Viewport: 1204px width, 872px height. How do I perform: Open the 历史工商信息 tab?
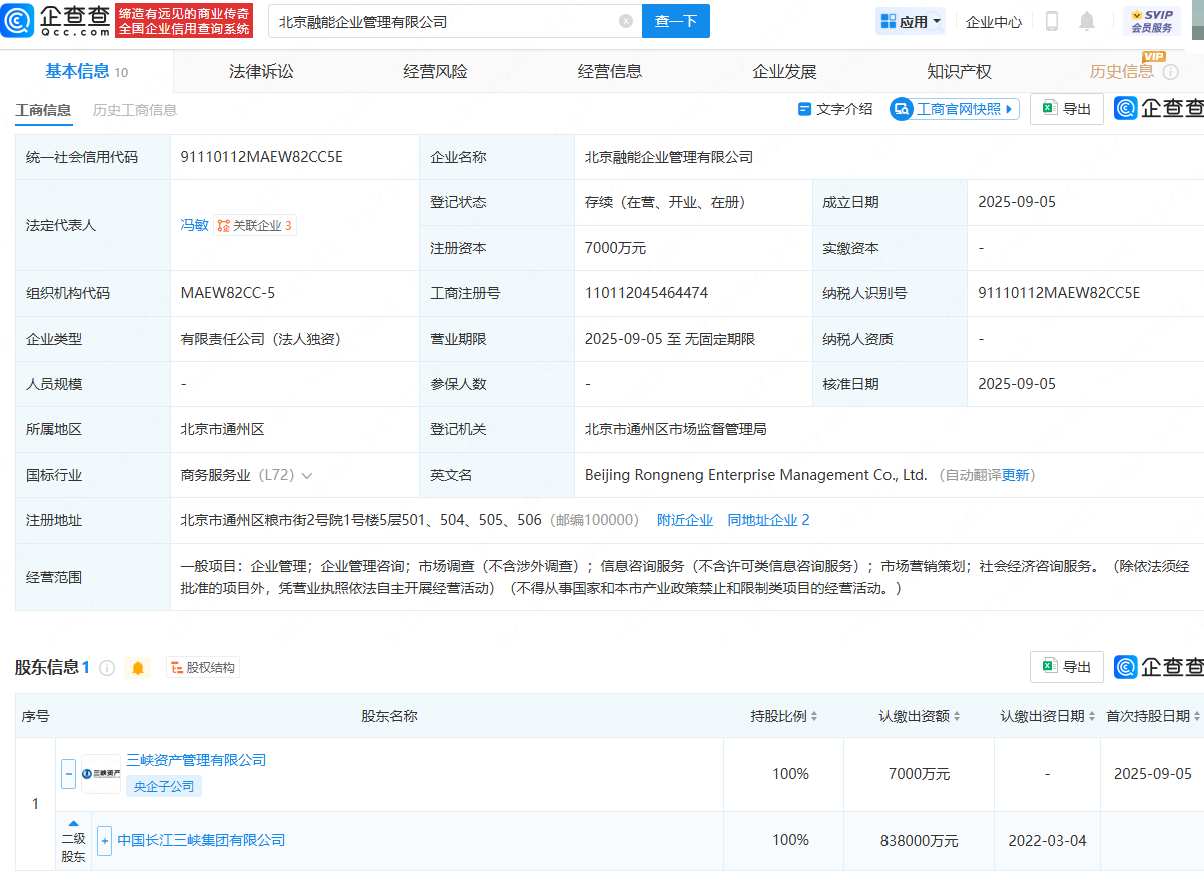(135, 110)
